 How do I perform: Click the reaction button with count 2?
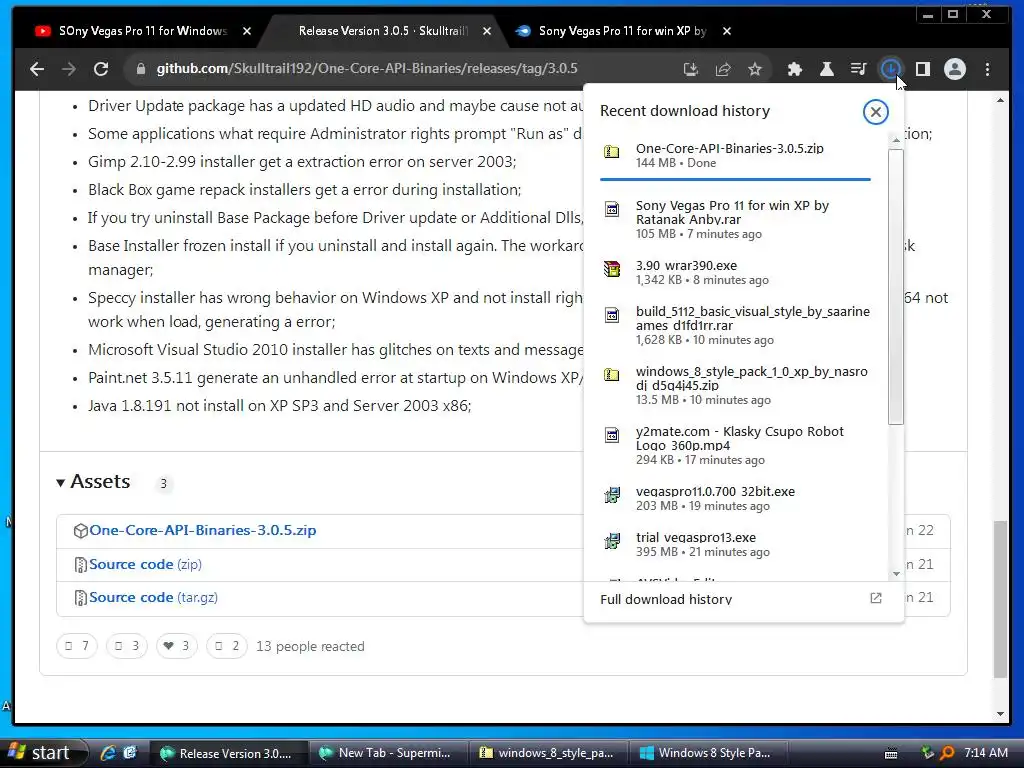coord(227,646)
